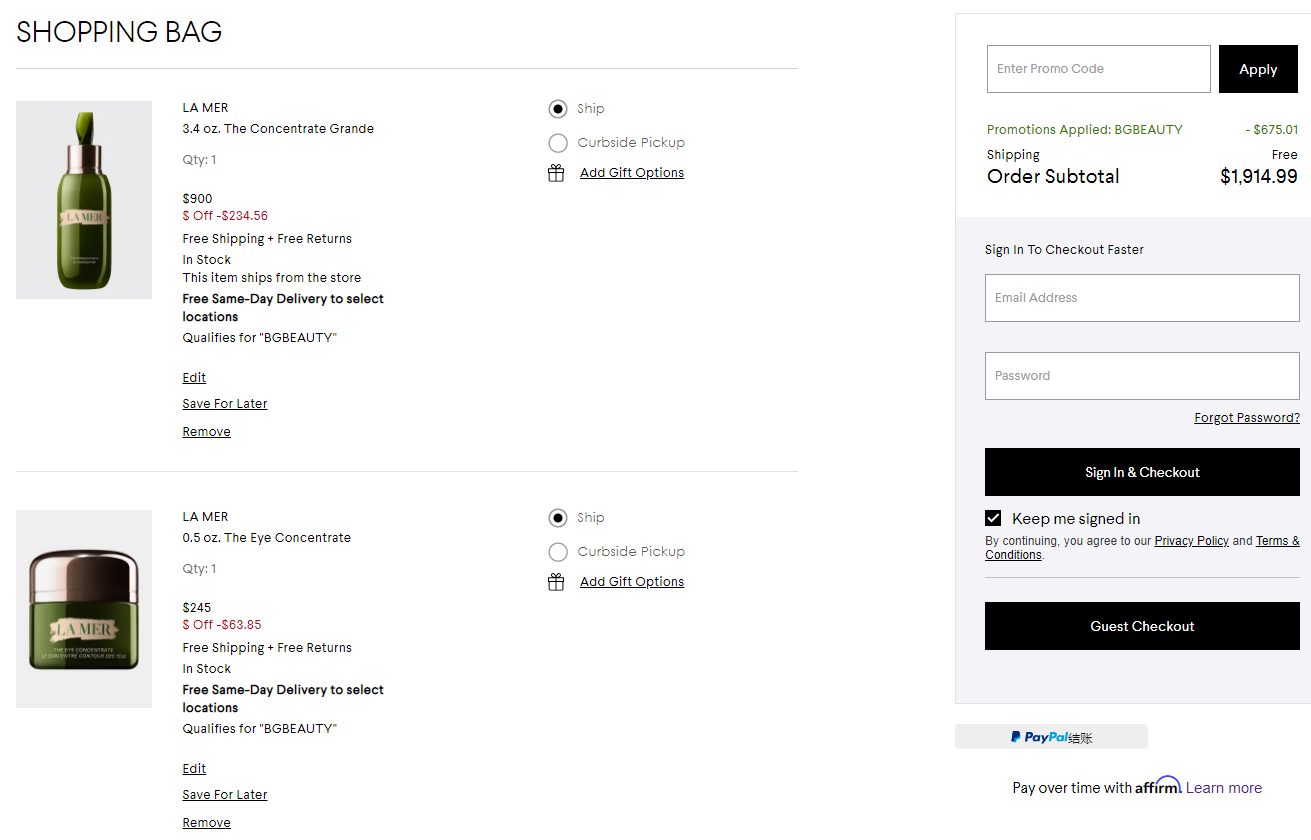Open The Eye Concentrate product image
Image resolution: width=1311 pixels, height=840 pixels.
pyautogui.click(x=84, y=609)
